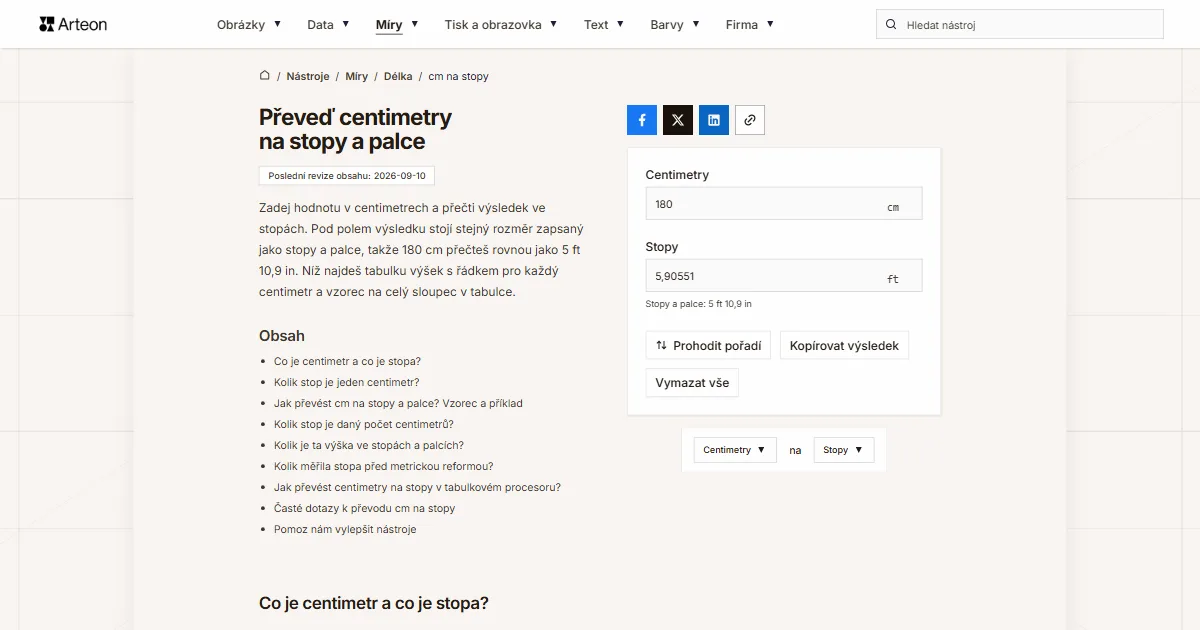
Task: Click 'Převeď centimetry na stopy a palce' heading
Action: click(x=355, y=129)
